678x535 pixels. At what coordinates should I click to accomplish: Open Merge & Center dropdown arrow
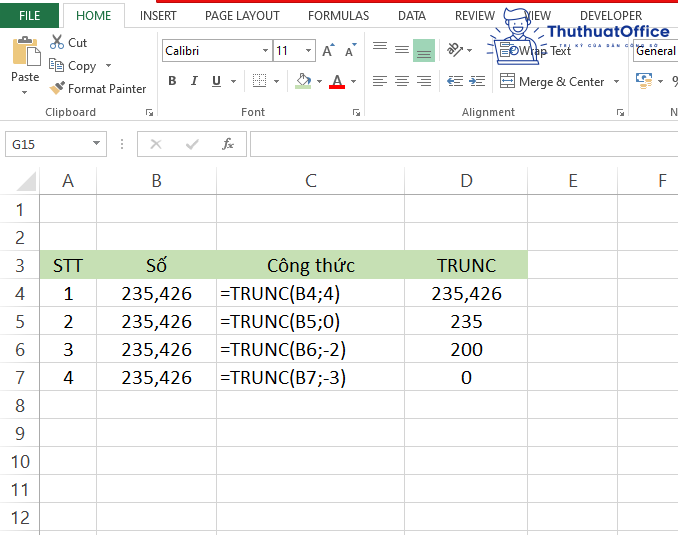616,81
